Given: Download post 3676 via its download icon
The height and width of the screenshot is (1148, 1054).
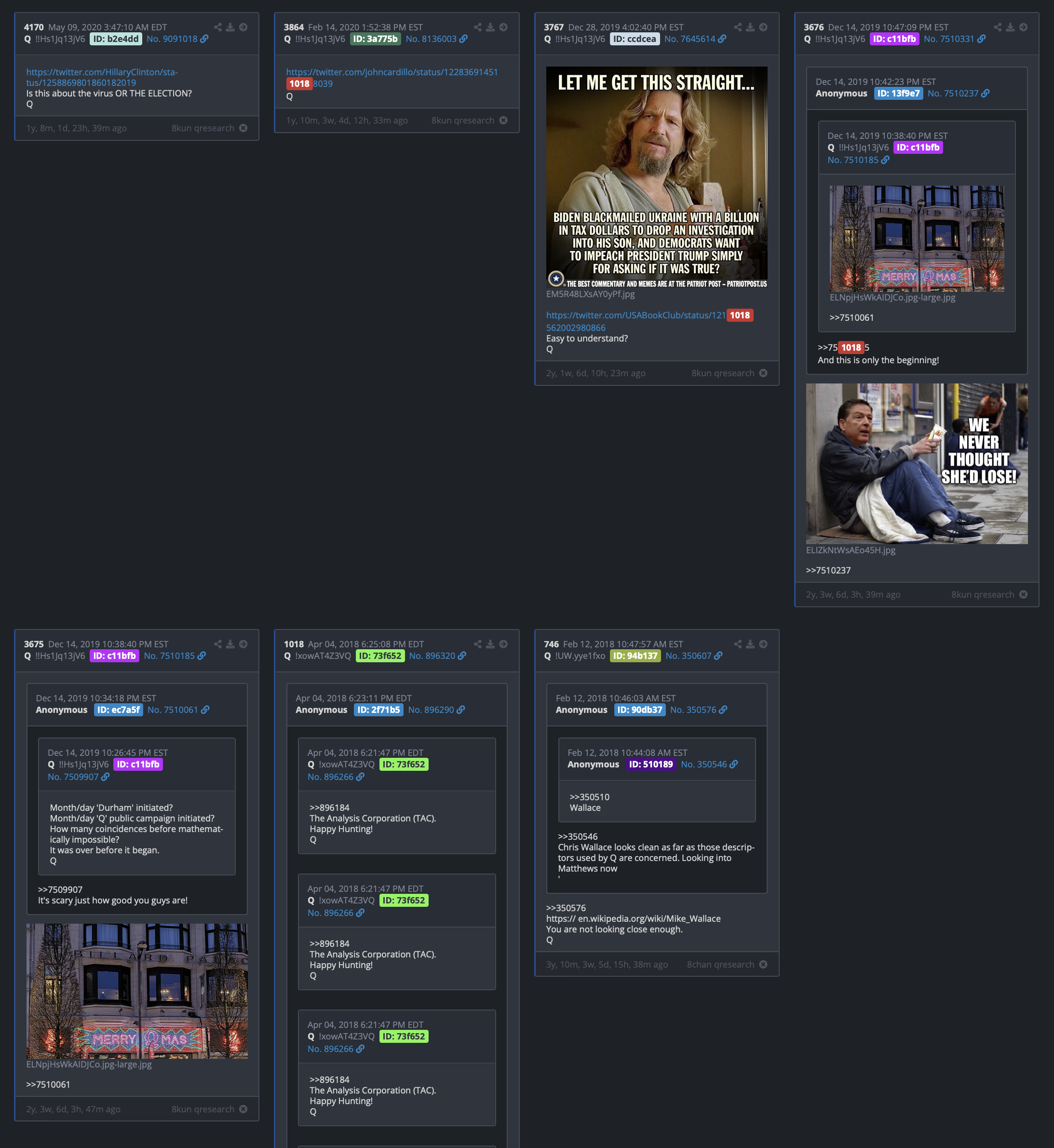Looking at the screenshot, I should click(1011, 27).
